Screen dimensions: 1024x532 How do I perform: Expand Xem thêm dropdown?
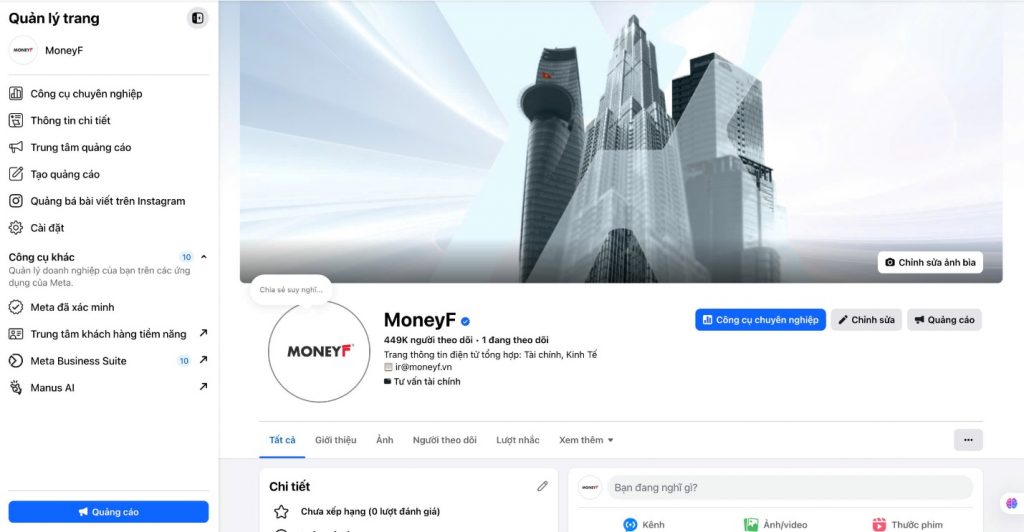tap(586, 440)
